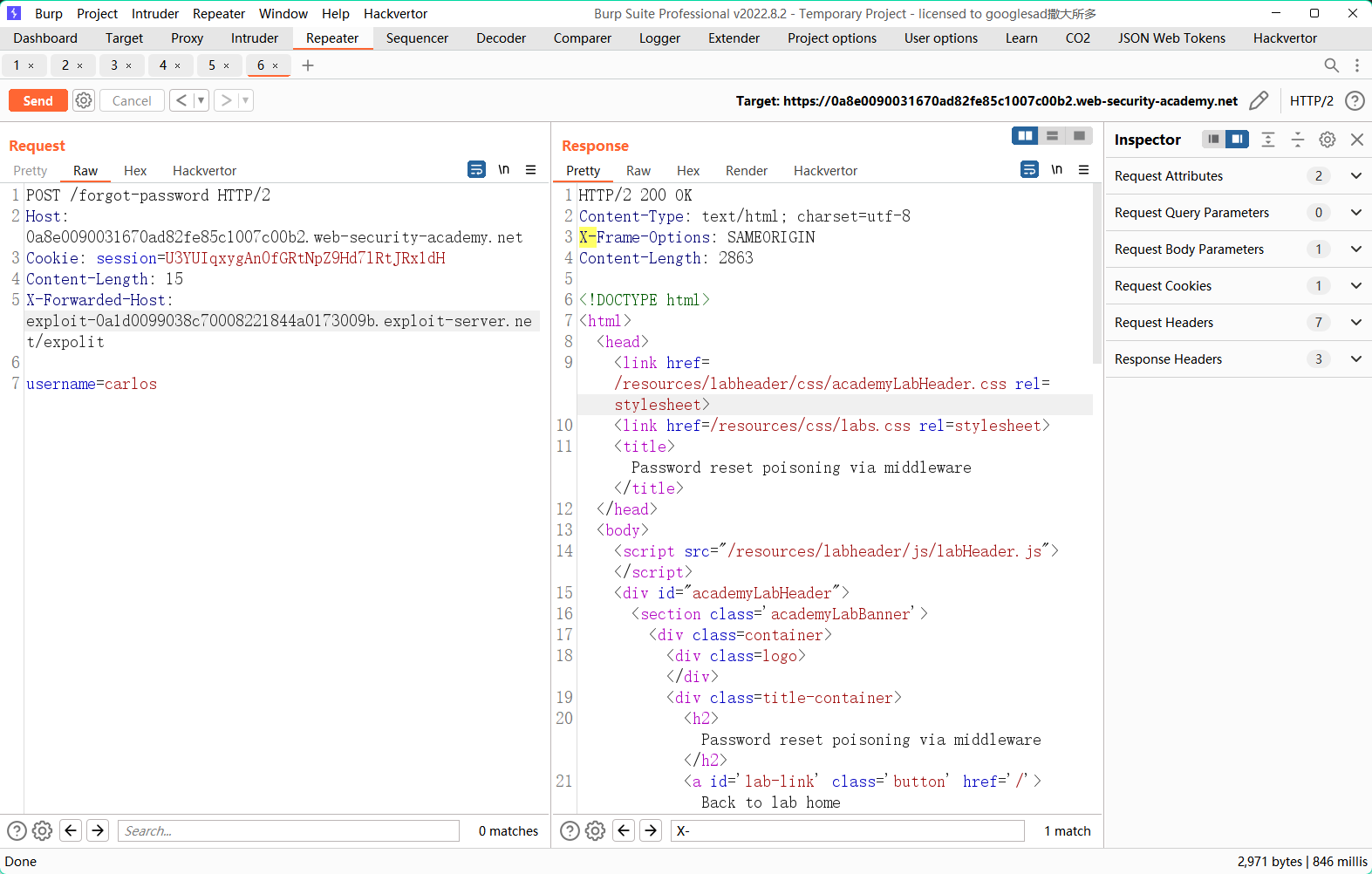1372x874 pixels.
Task: Switch response view to Render
Action: tap(747, 171)
